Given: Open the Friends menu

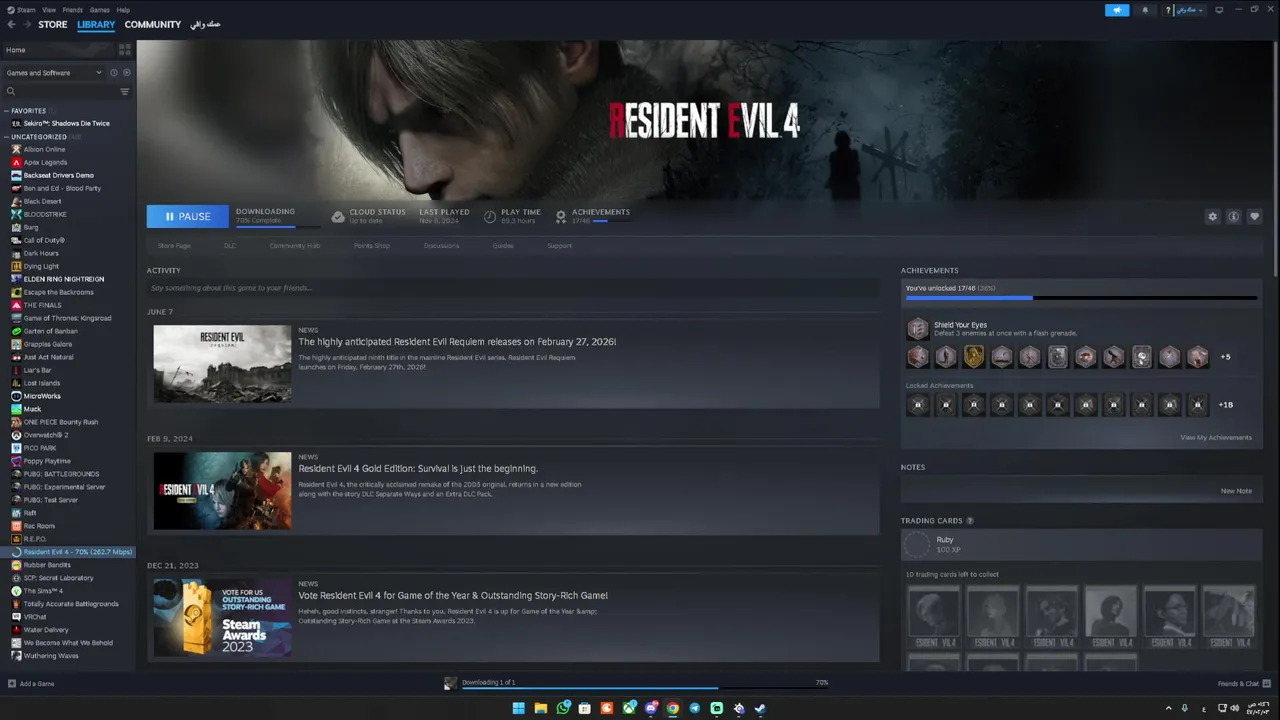Looking at the screenshot, I should (x=73, y=10).
